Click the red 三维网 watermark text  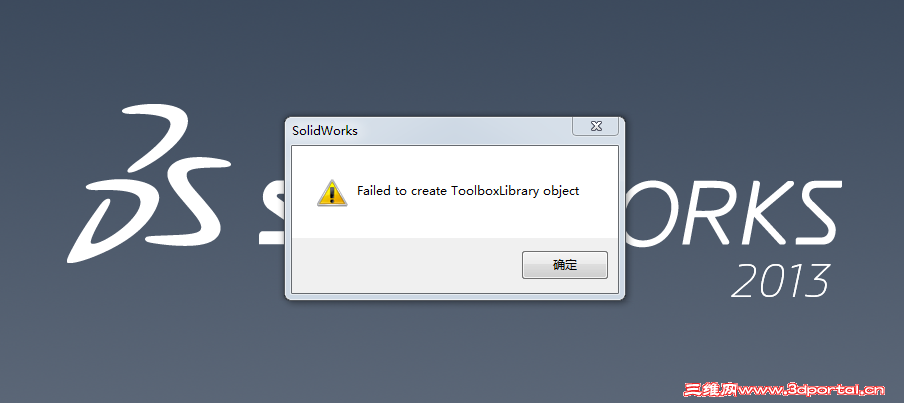pyautogui.click(x=711, y=390)
